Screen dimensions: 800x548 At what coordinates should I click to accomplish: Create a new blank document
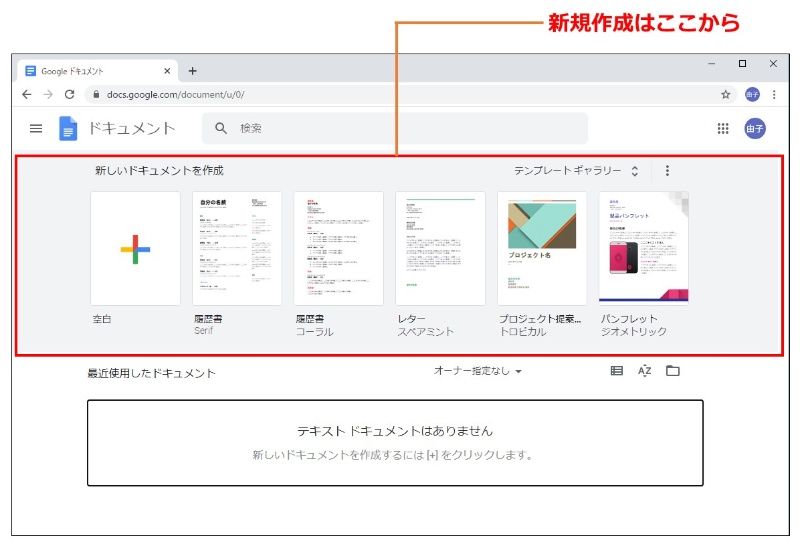135,248
